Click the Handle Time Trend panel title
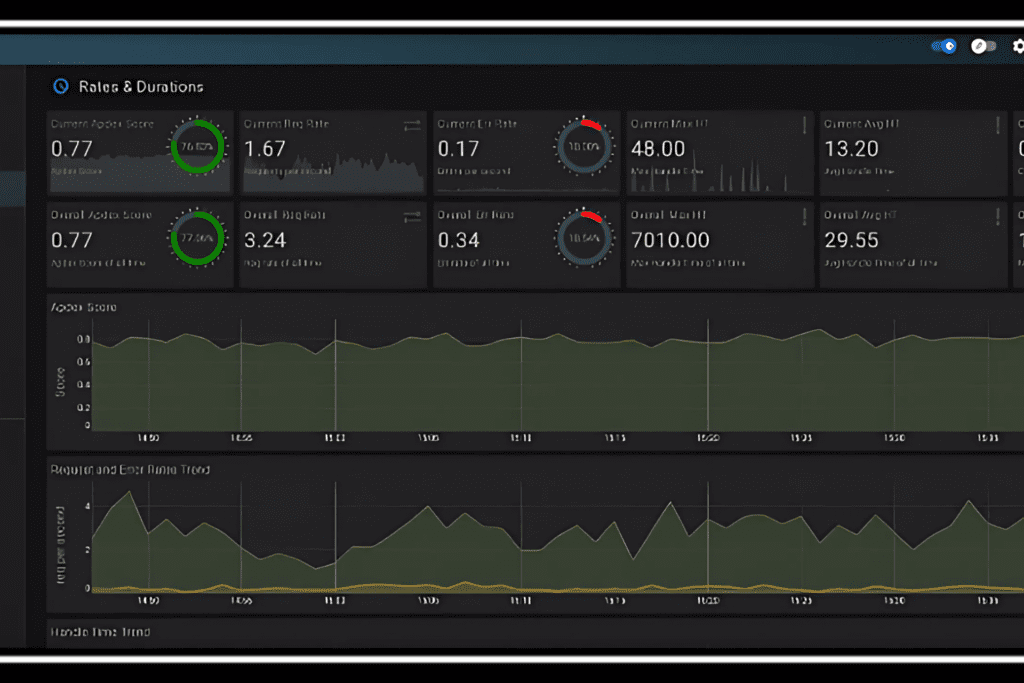 [101, 631]
